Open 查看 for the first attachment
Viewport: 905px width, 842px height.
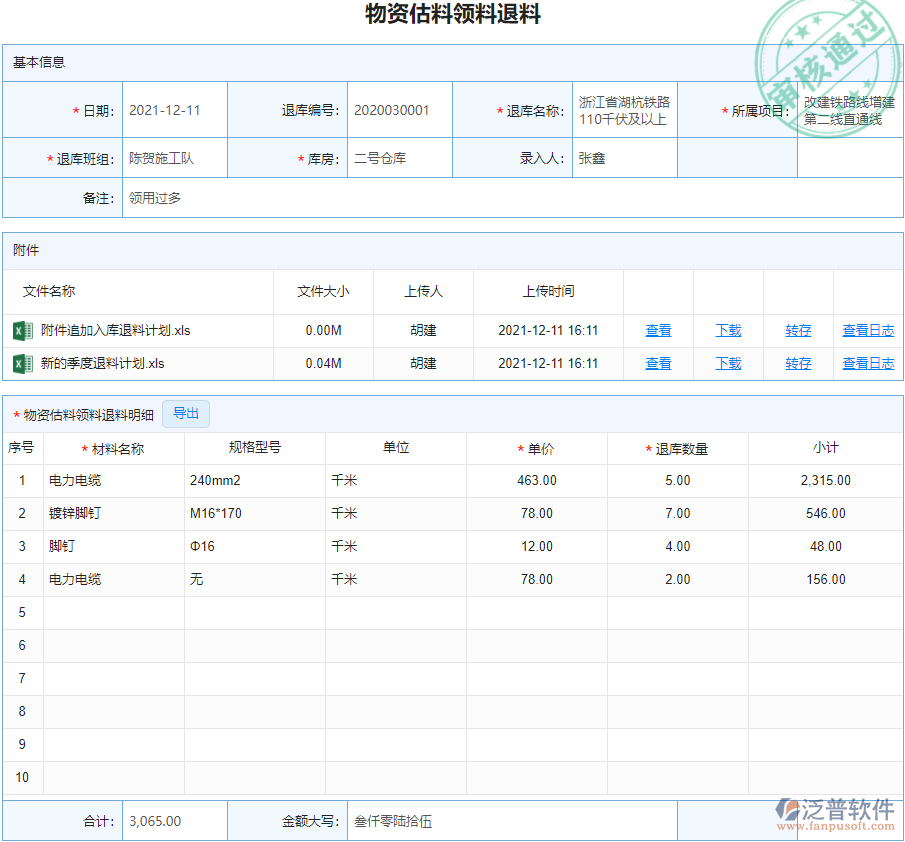[658, 330]
